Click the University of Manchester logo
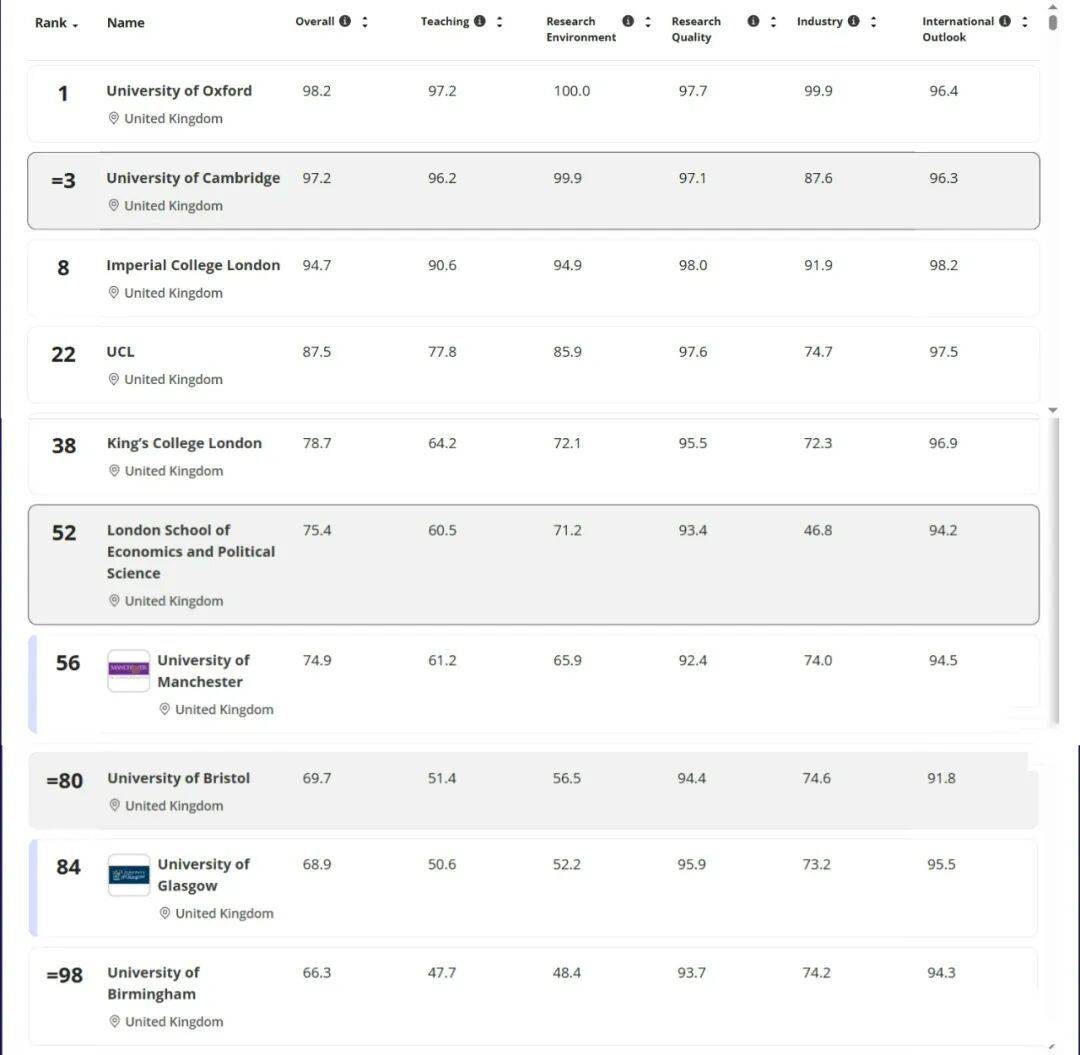The height and width of the screenshot is (1055, 1080). (129, 670)
